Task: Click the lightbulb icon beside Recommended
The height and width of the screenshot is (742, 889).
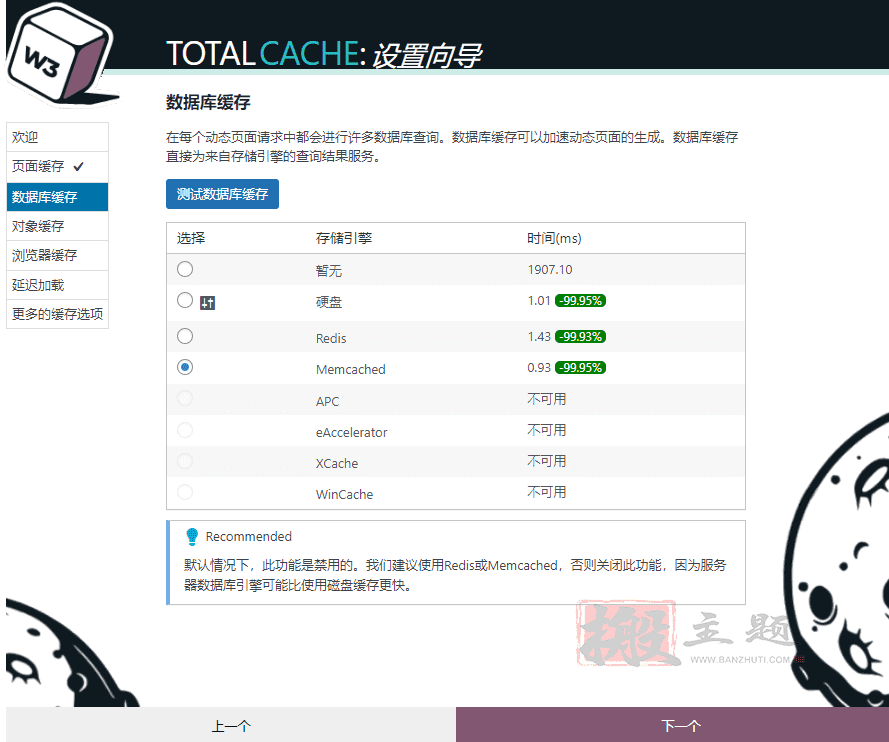Action: [192, 536]
